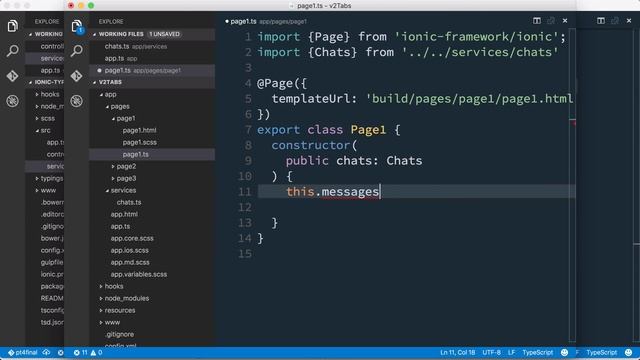Viewport: 640px width, 360px height.
Task: Open the errors count showing 11
Action: [x=80, y=352]
